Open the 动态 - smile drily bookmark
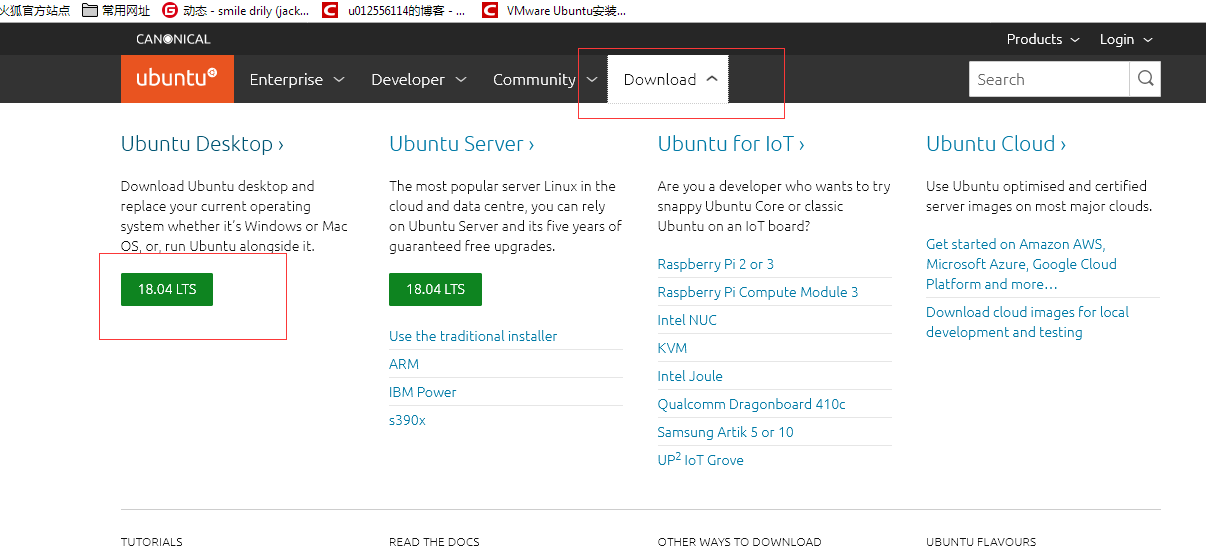This screenshot has width=1206, height=548. tap(236, 11)
